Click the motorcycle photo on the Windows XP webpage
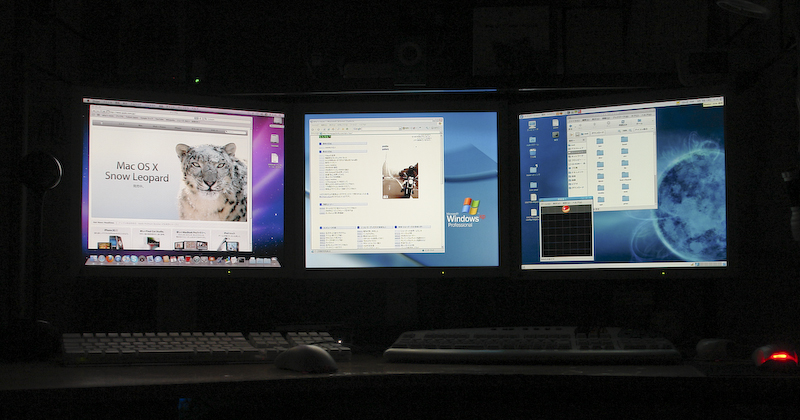 [400, 179]
